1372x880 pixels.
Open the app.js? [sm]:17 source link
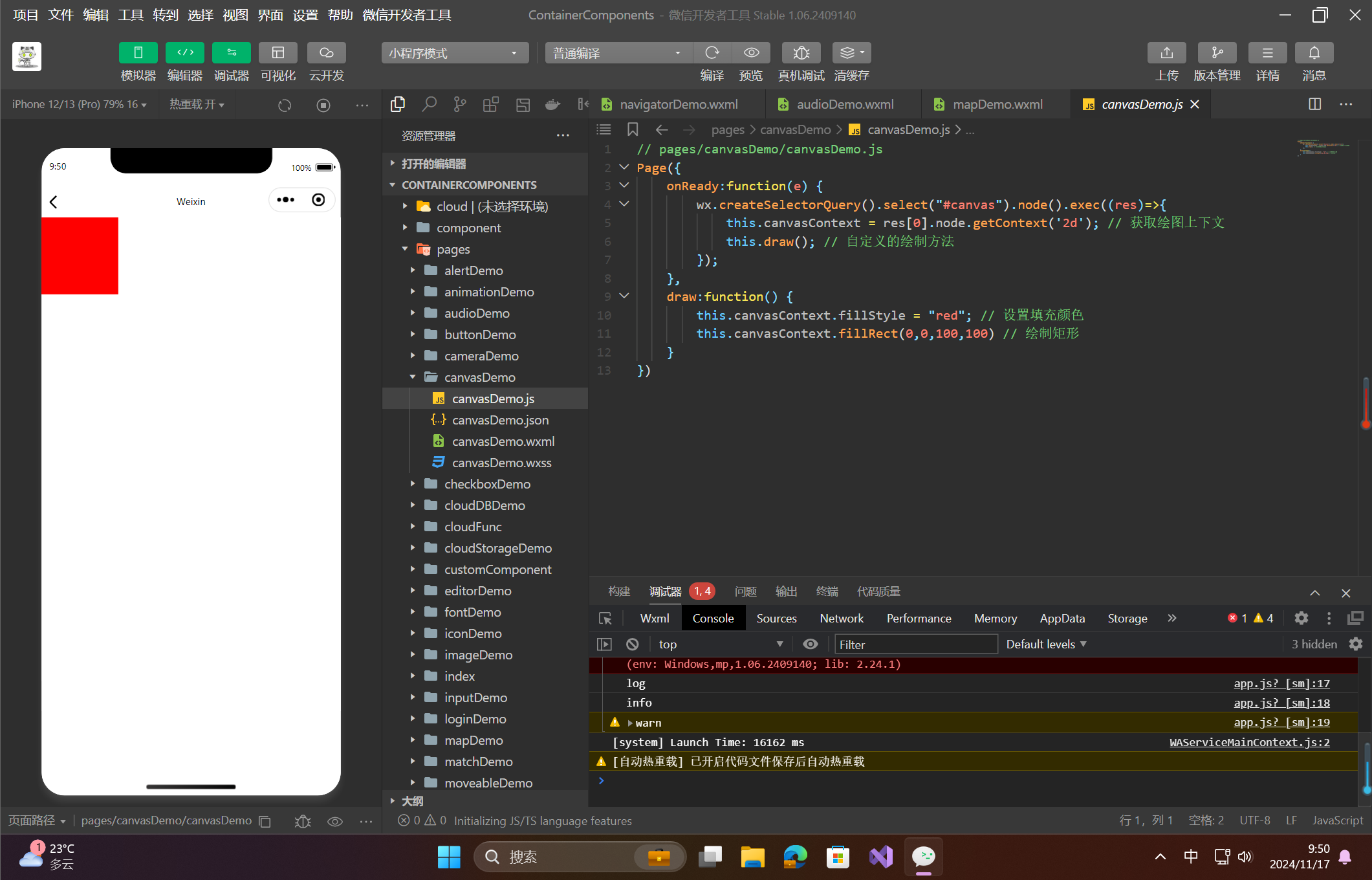point(1281,683)
